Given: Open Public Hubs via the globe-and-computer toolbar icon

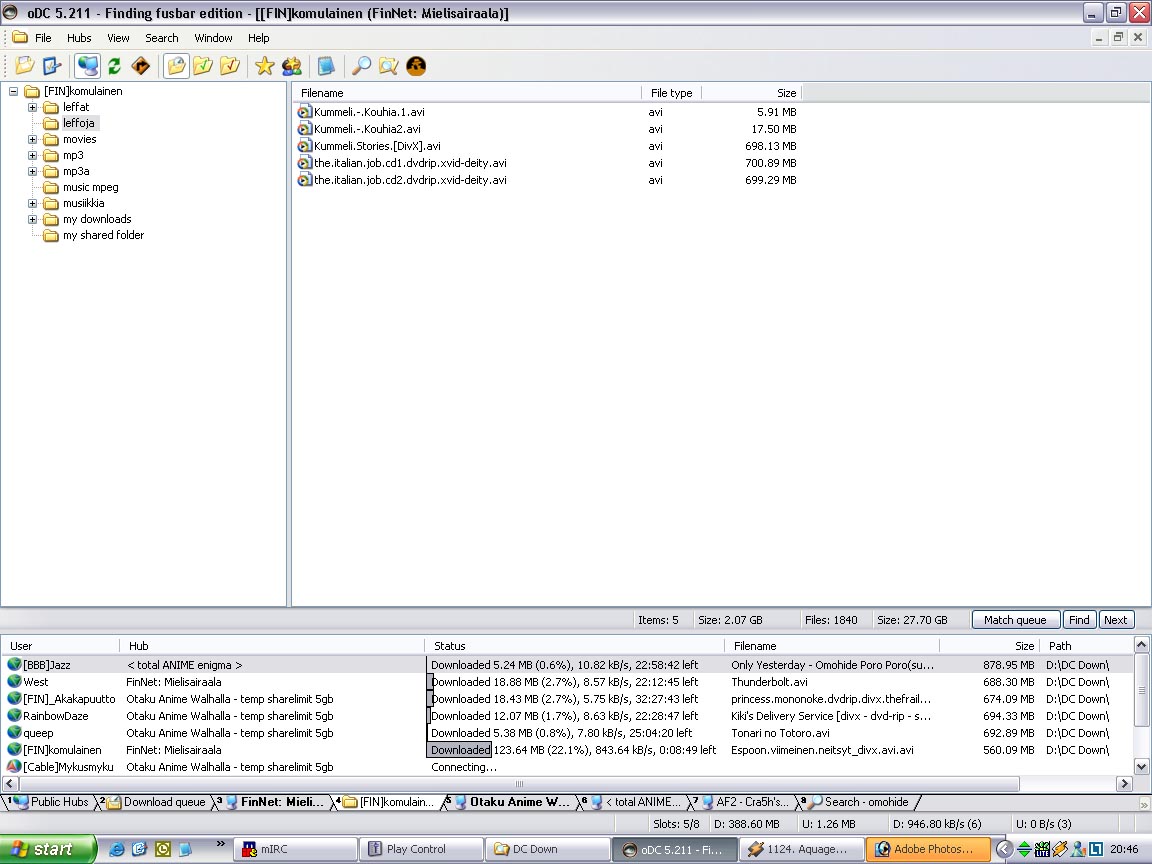Looking at the screenshot, I should 87,66.
